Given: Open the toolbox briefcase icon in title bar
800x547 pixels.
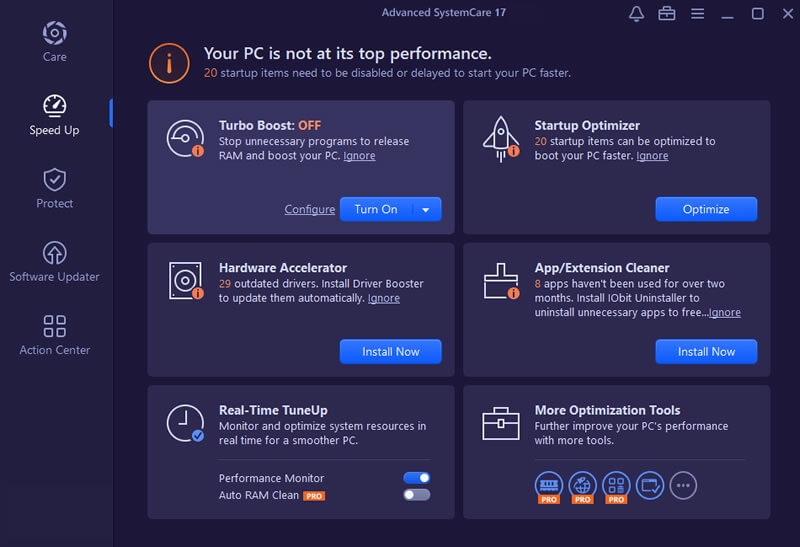Looking at the screenshot, I should [667, 14].
